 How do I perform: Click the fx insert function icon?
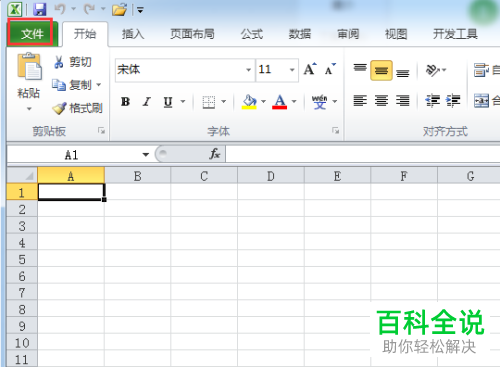coord(215,154)
